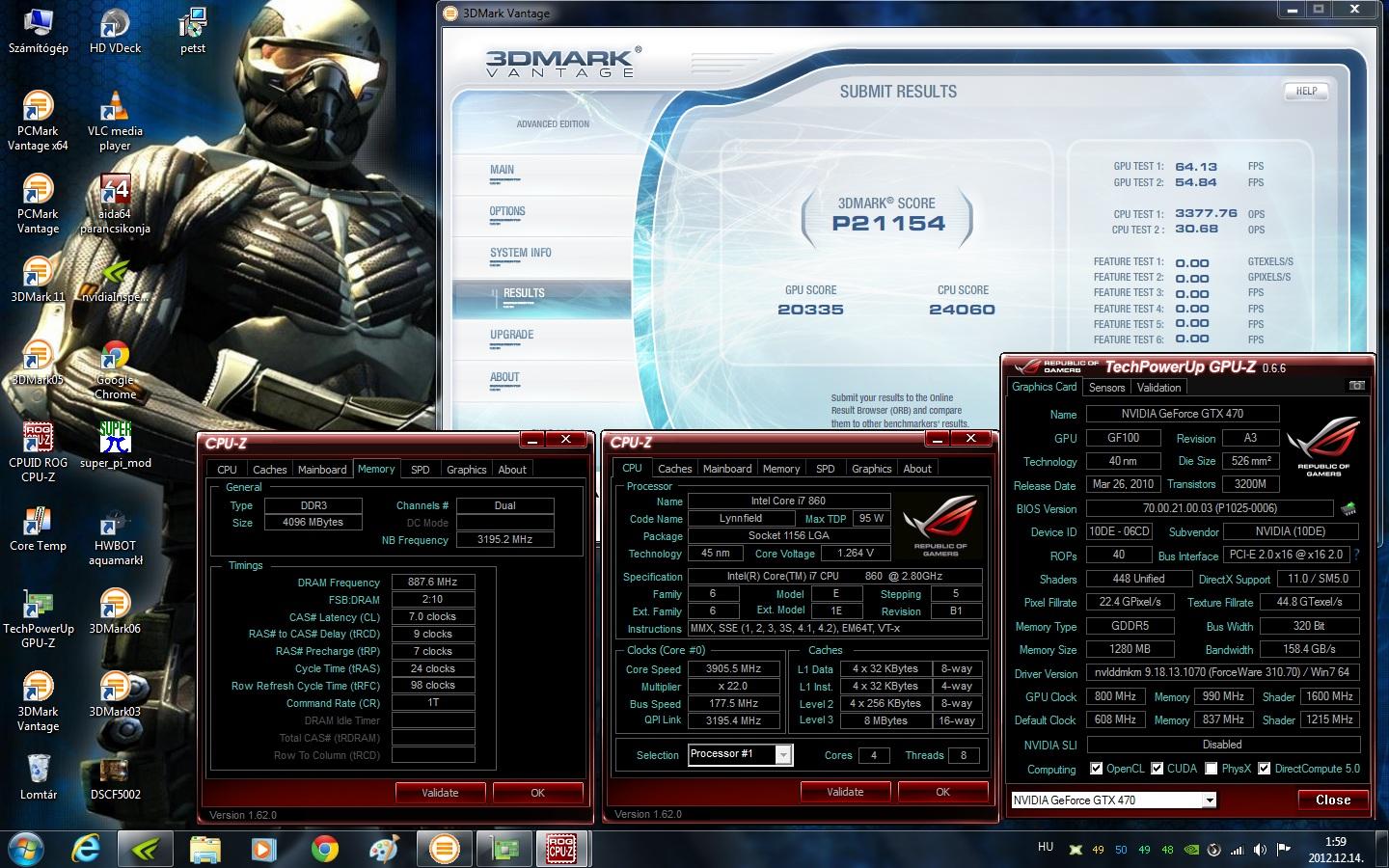Click the GPU-Z BIOS save chip icon

pos(1348,508)
